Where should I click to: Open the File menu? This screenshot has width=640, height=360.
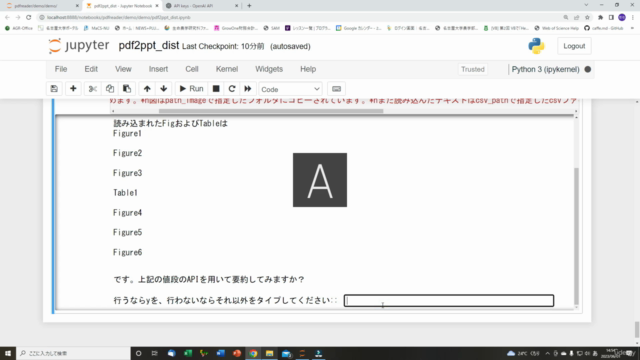point(61,69)
